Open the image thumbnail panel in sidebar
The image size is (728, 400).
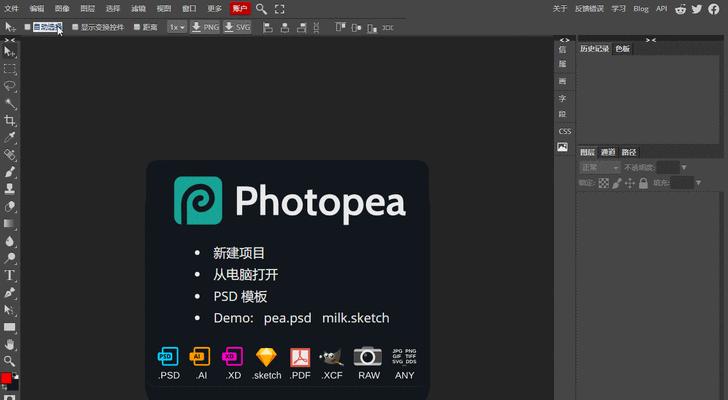[x=563, y=147]
